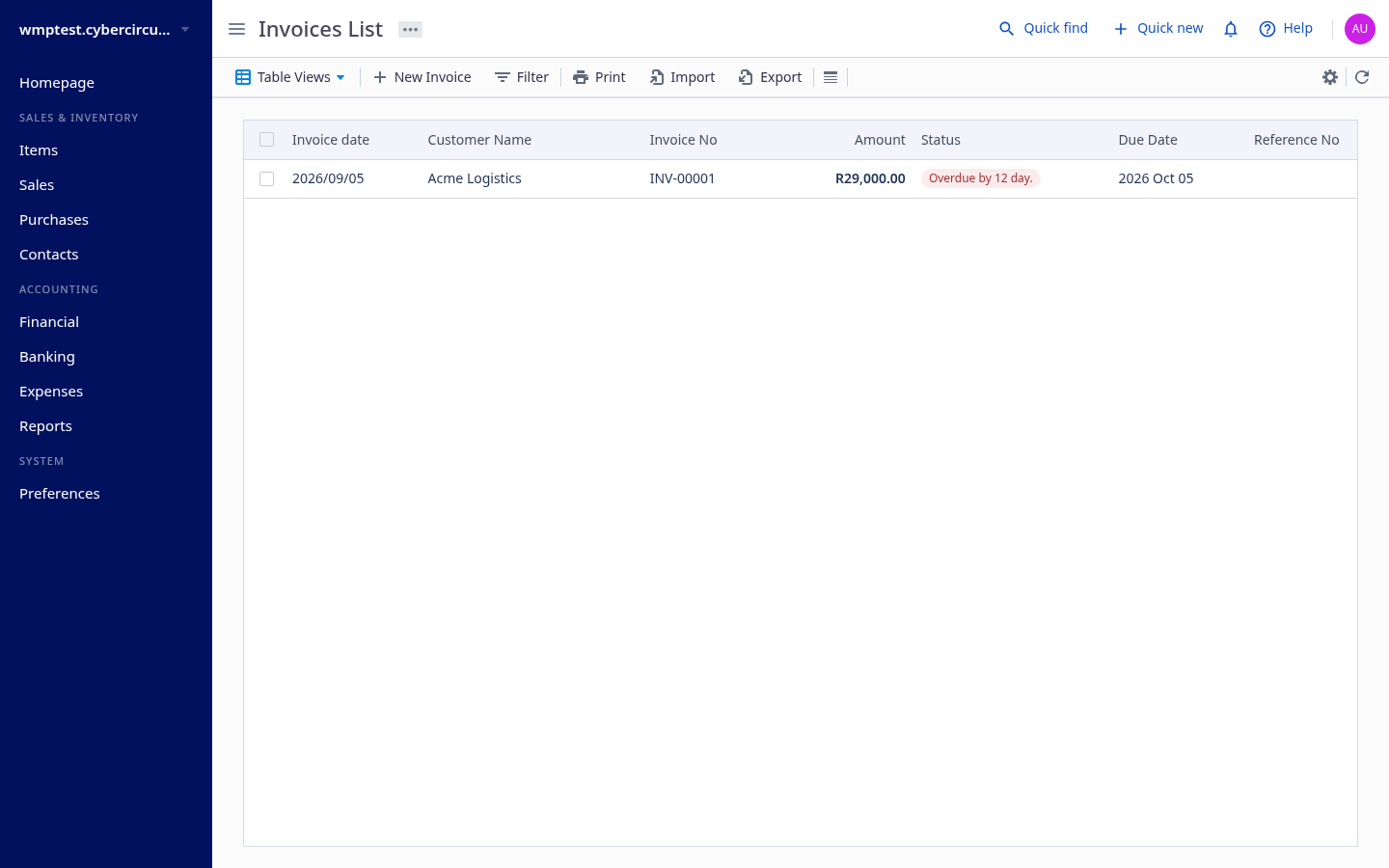Check the Acme Logistics invoice row

coord(267,178)
